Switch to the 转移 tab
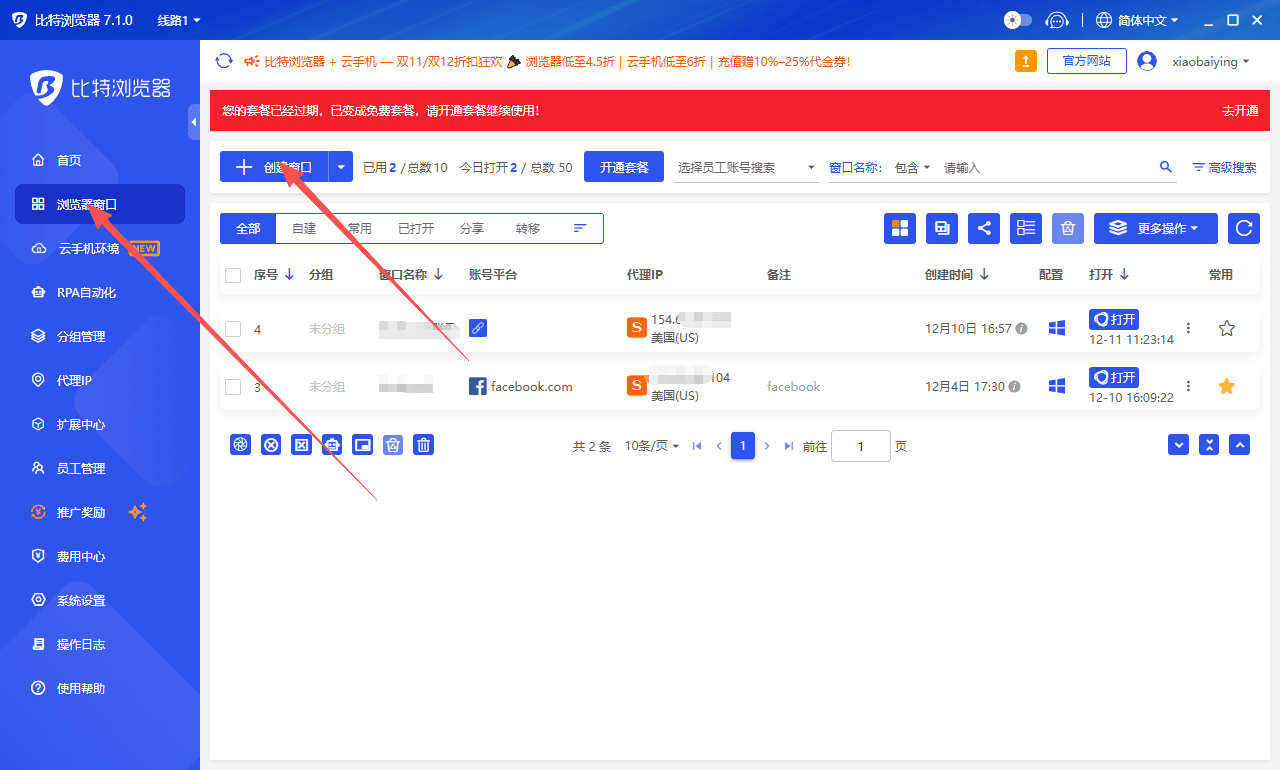 (x=528, y=228)
